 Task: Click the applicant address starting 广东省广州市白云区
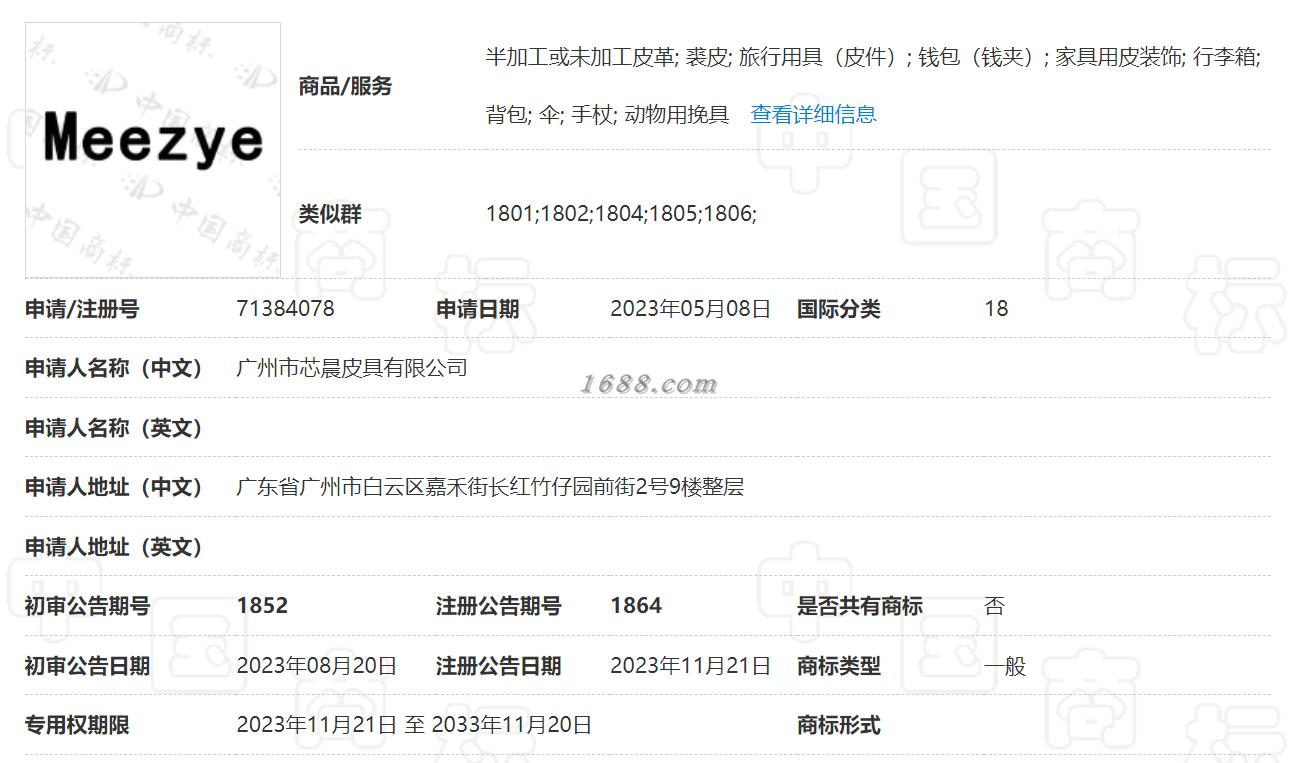pyautogui.click(x=490, y=487)
